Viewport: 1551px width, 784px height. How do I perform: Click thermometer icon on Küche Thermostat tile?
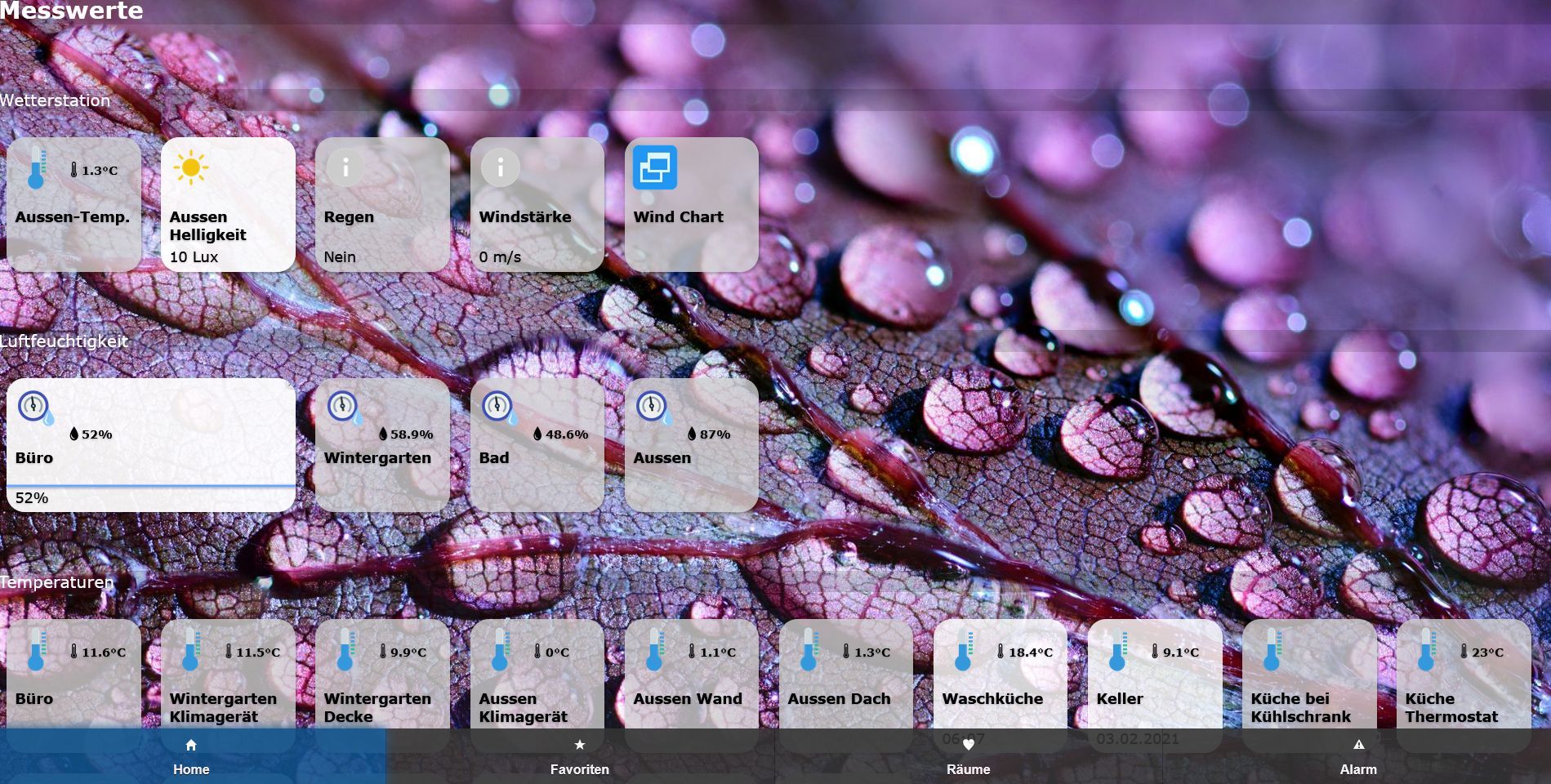1428,649
